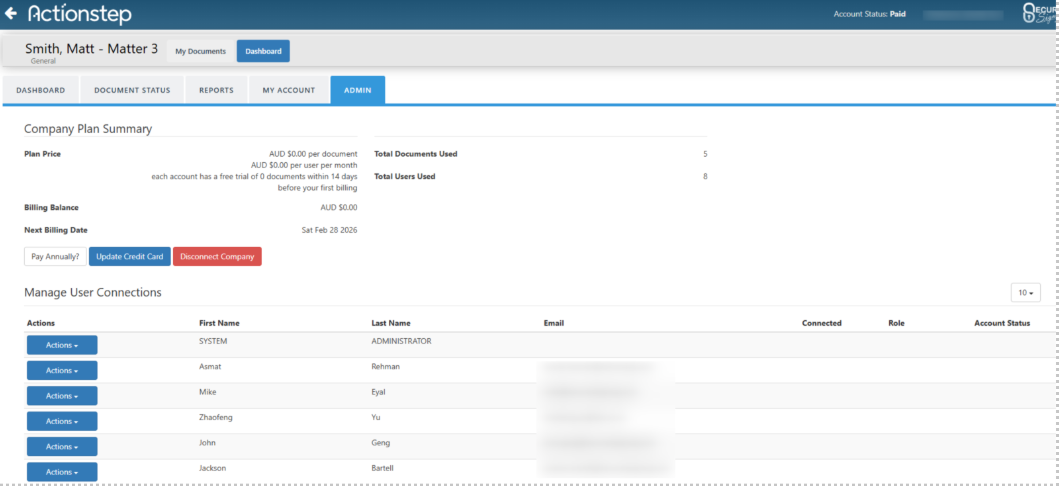The image size is (1061, 486).
Task: Click first name Asmat
Action: tap(210, 367)
